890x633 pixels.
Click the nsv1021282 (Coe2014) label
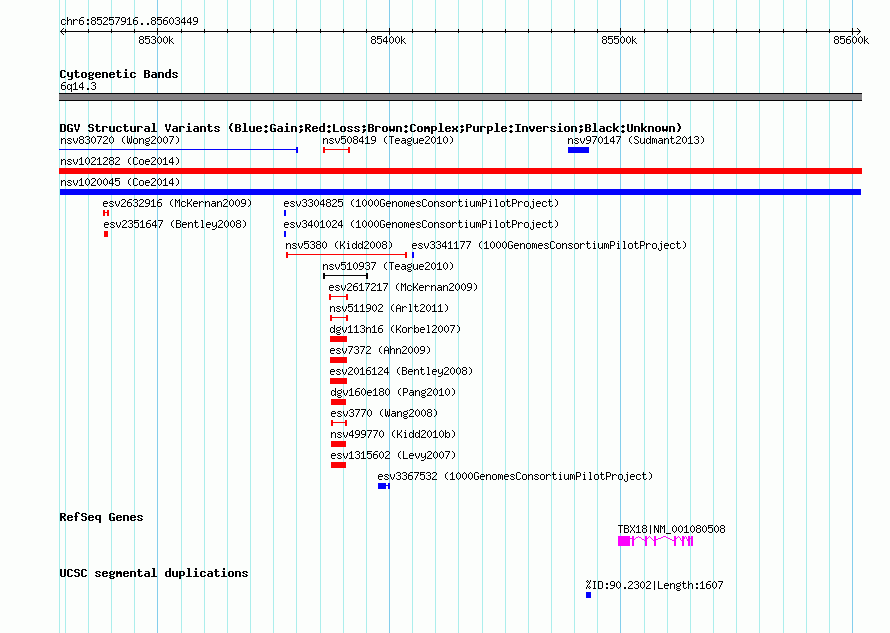(x=120, y=161)
